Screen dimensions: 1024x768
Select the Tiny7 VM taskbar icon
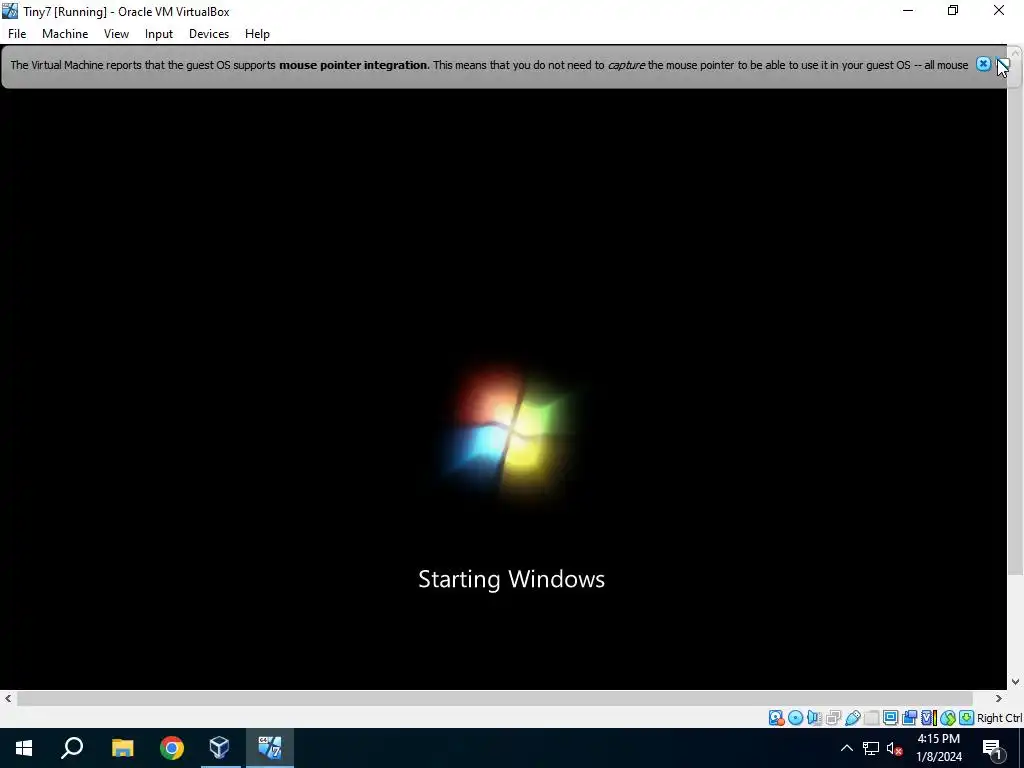(x=270, y=748)
